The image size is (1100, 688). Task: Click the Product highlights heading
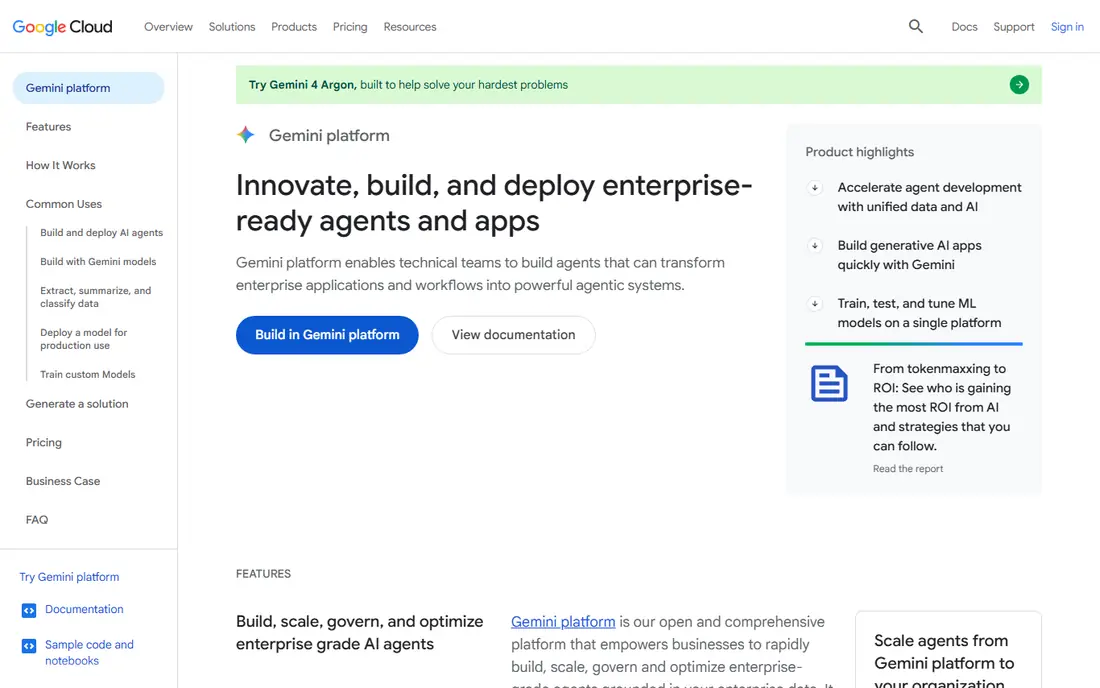[859, 152]
